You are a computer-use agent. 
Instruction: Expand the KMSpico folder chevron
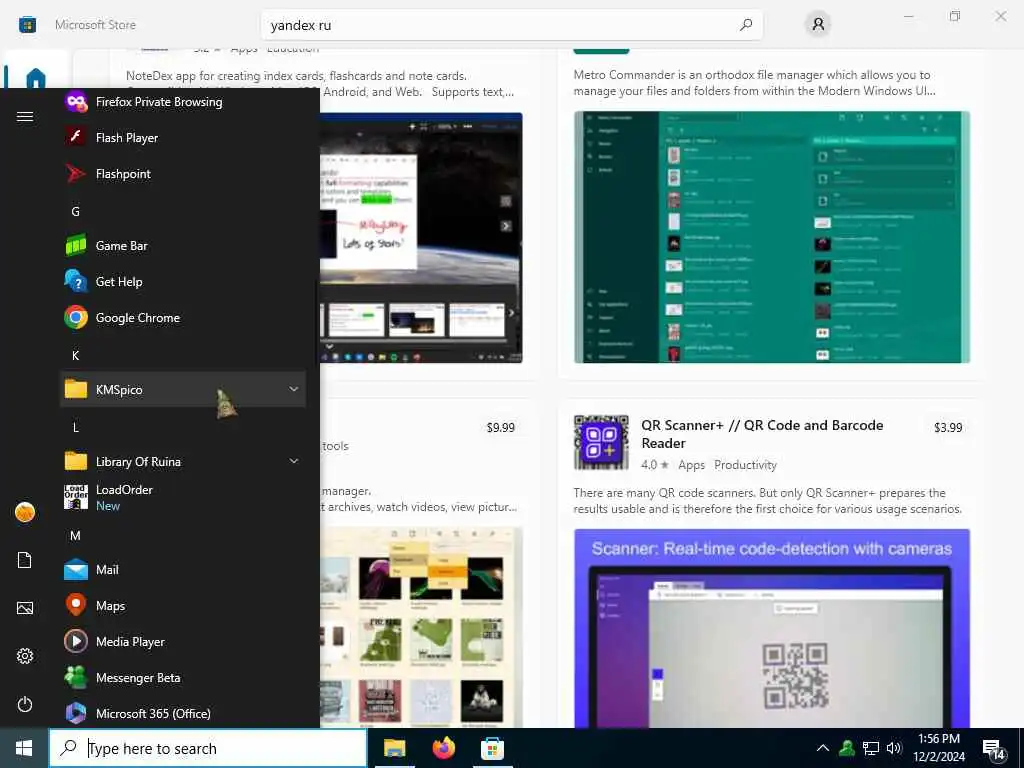[x=294, y=389]
